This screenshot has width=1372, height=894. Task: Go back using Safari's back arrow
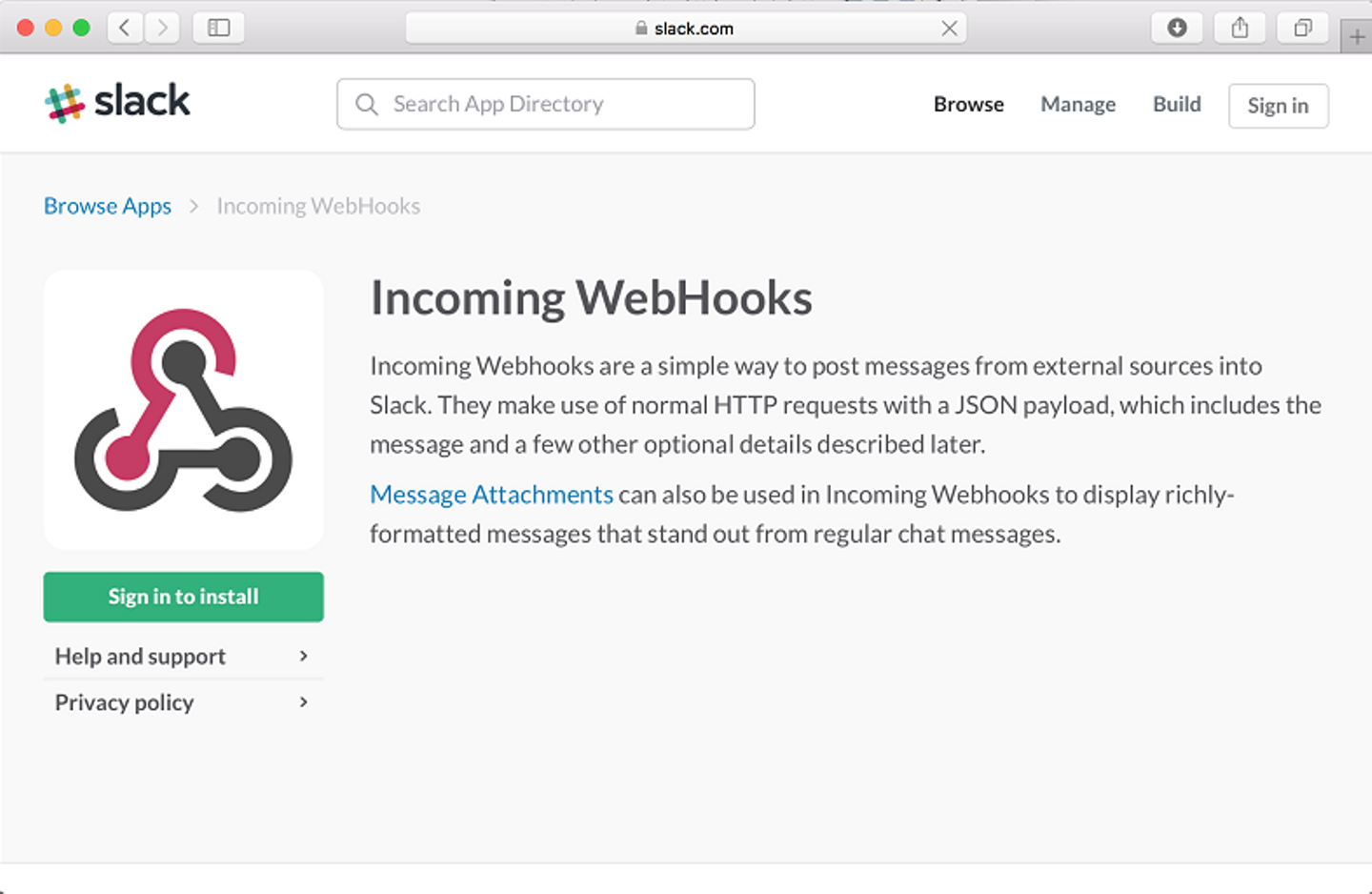(x=125, y=28)
